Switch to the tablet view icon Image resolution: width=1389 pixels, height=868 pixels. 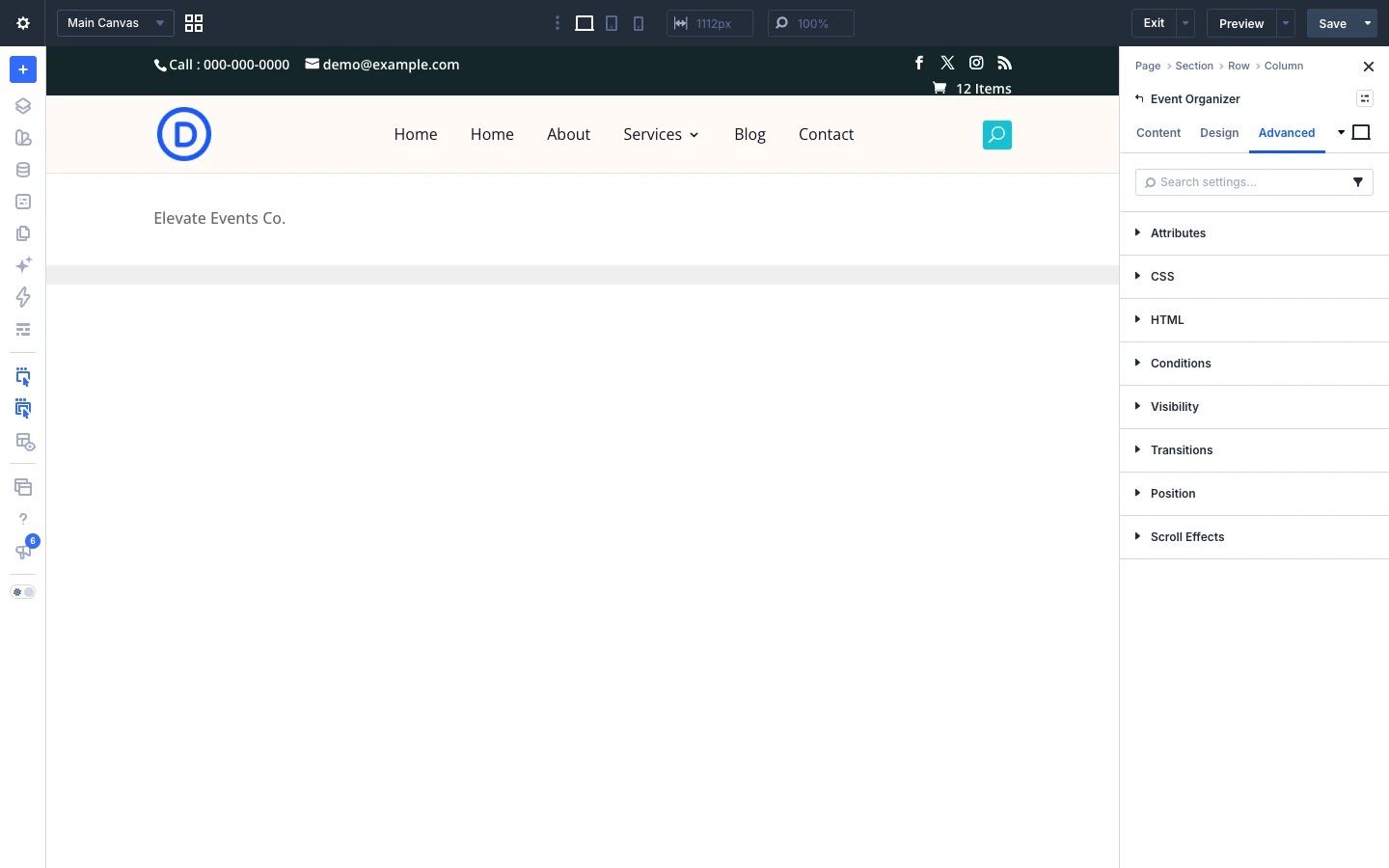[x=612, y=23]
